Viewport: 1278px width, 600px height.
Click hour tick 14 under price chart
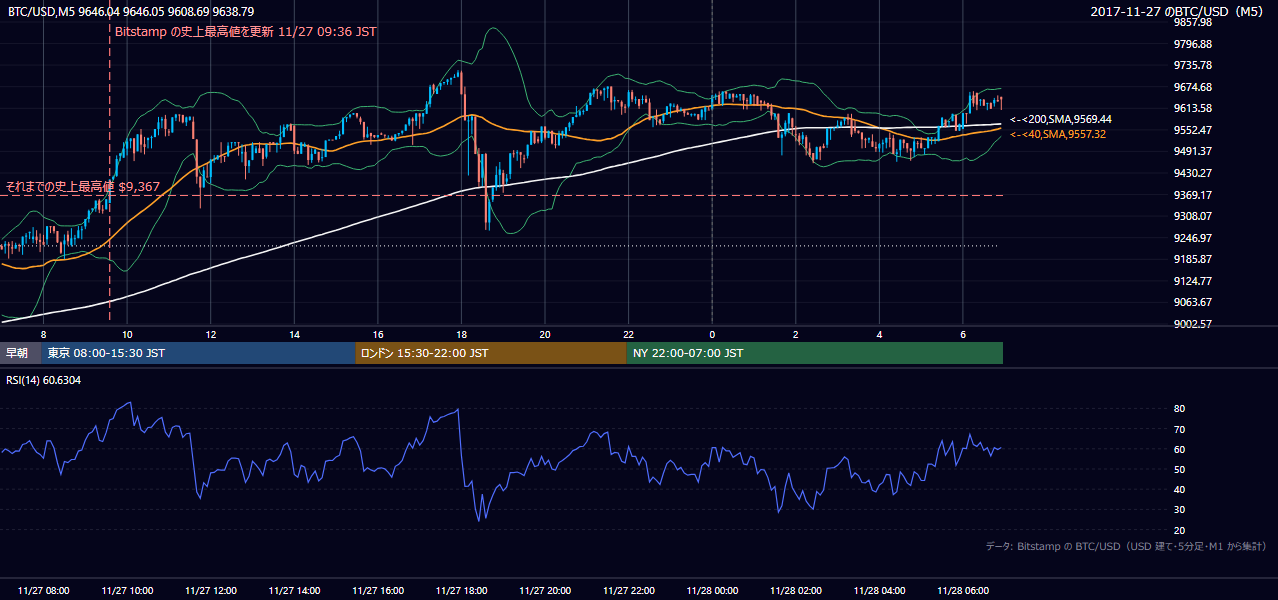click(x=294, y=334)
